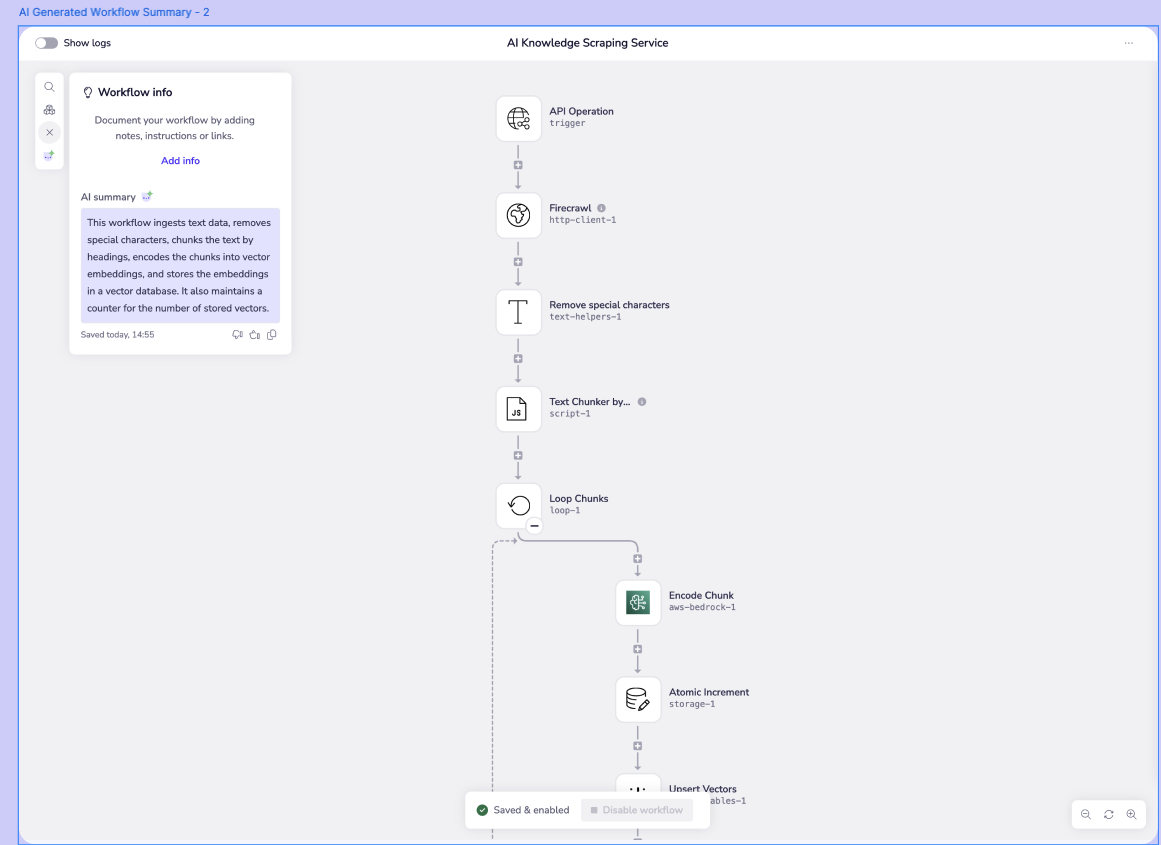Give thumbs up to AI summary

[x=254, y=335]
